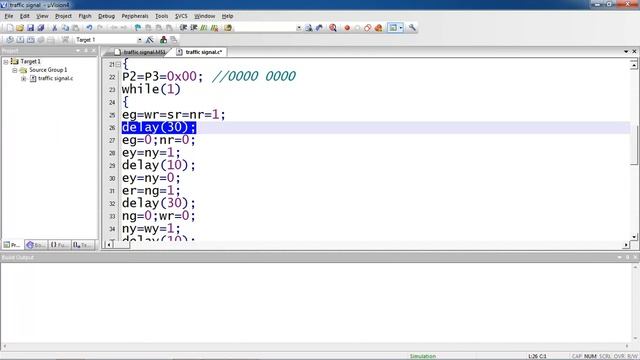Click the New file toolbar icon
Image resolution: width=640 pixels, height=360 pixels.
10,28
